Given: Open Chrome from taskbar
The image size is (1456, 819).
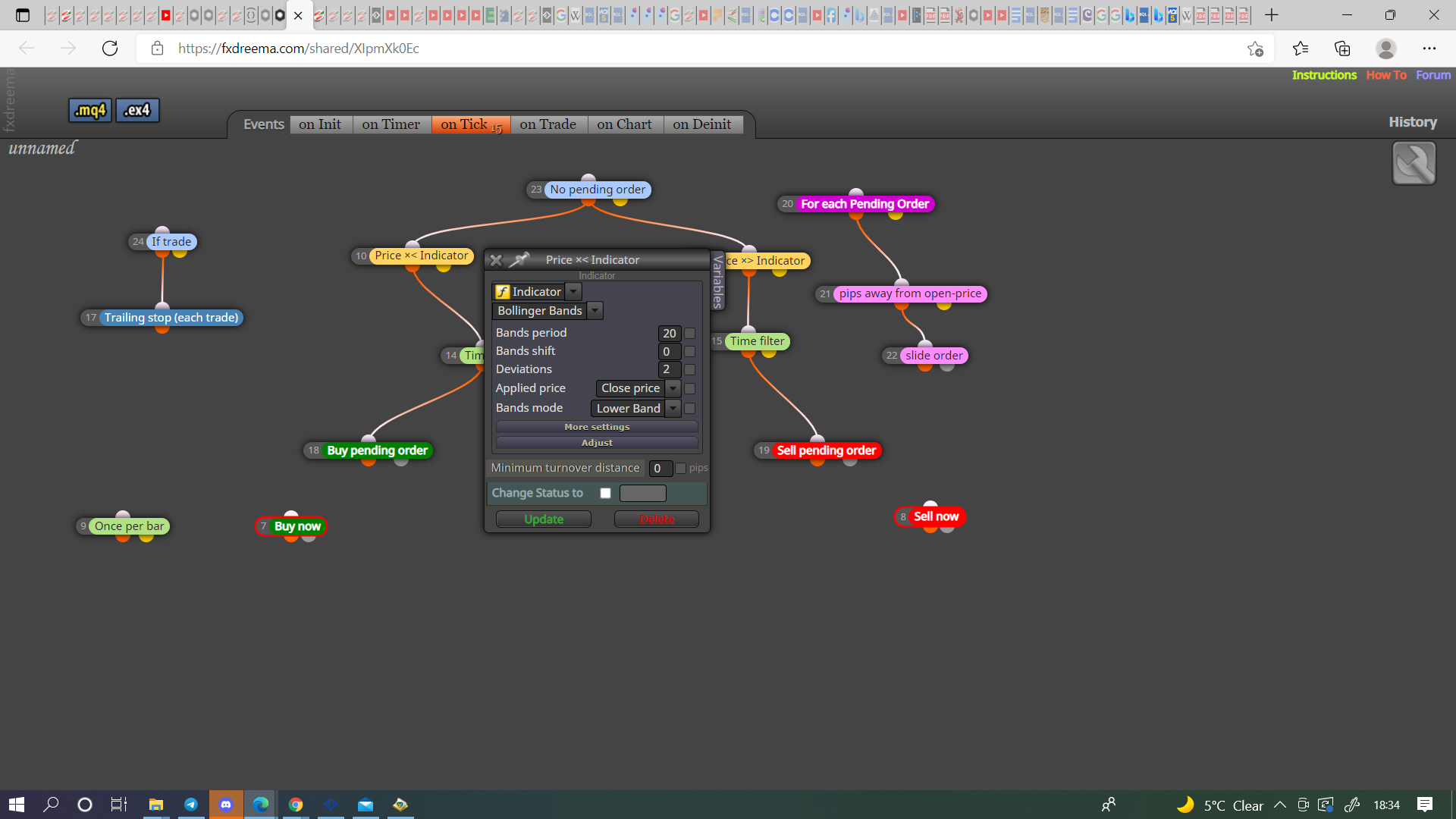Looking at the screenshot, I should click(296, 805).
